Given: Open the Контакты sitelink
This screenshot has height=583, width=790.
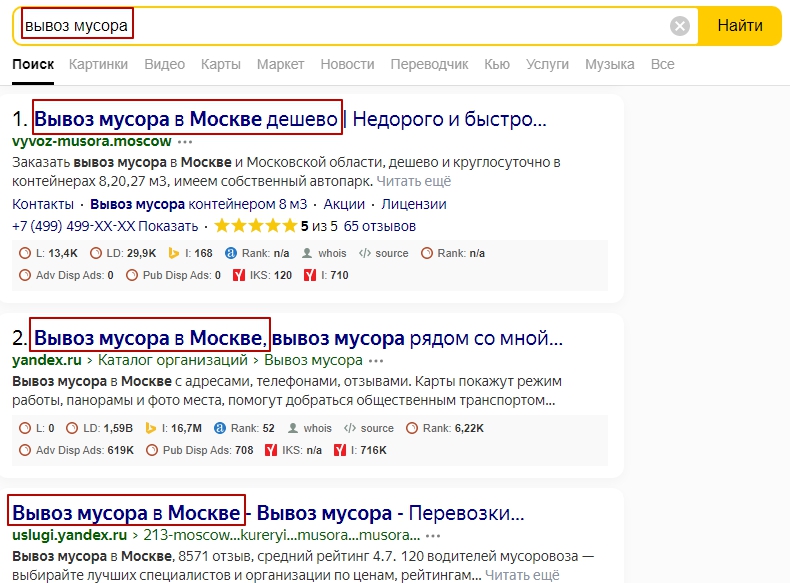Looking at the screenshot, I should click(x=44, y=204).
